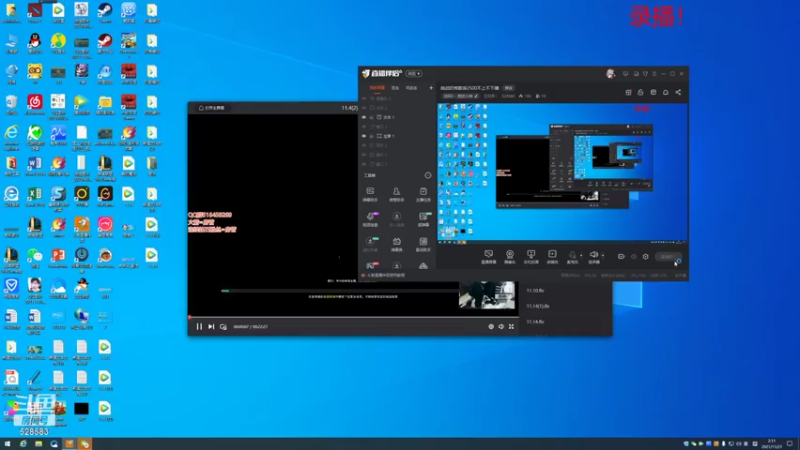
Task: Click the PK tool with red badge
Action: pos(370,265)
